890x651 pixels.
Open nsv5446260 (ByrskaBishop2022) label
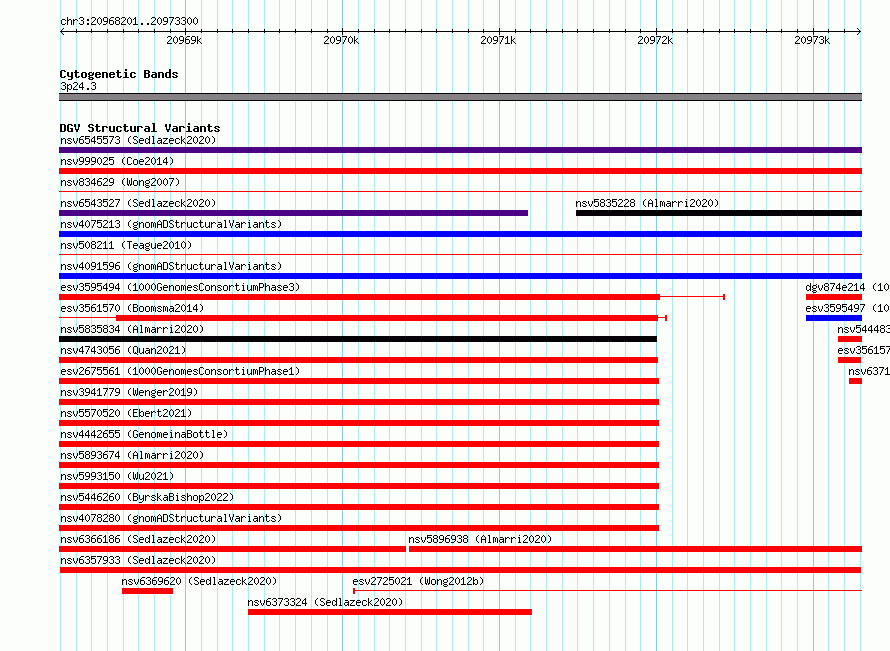tap(147, 497)
